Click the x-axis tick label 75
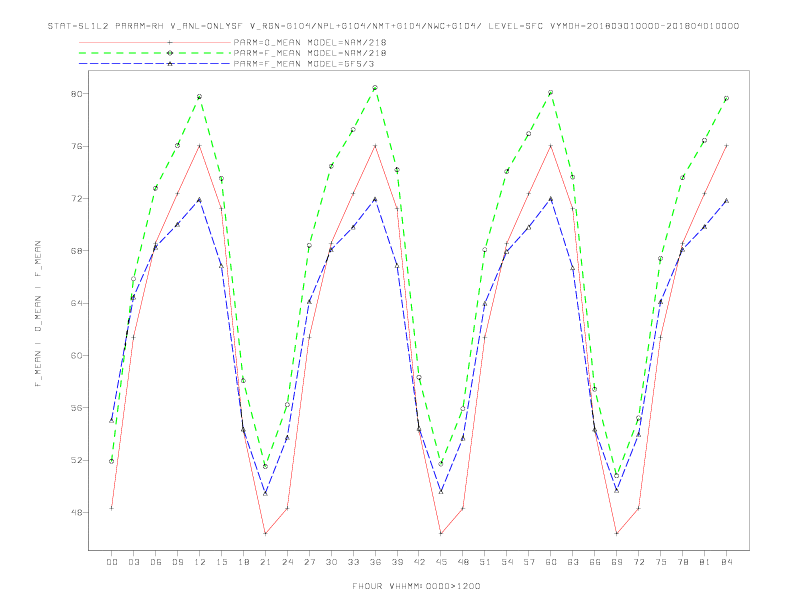The height and width of the screenshot is (612, 792). tap(661, 562)
